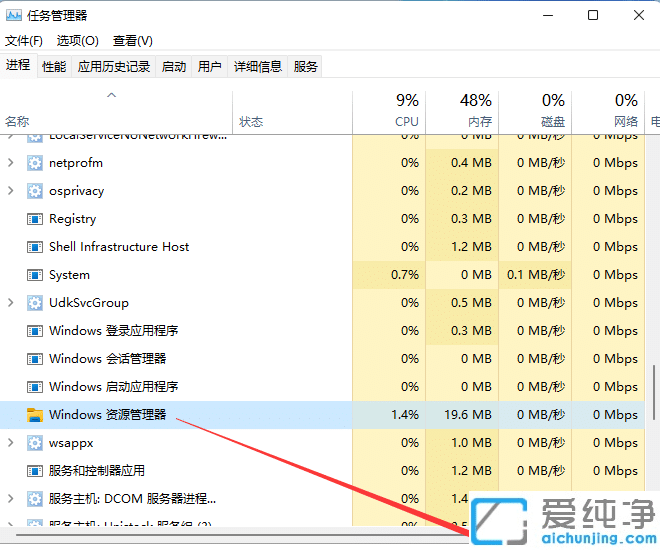Image resolution: width=660 pixels, height=550 pixels.
Task: Expand the netprofm process group
Action: point(11,162)
